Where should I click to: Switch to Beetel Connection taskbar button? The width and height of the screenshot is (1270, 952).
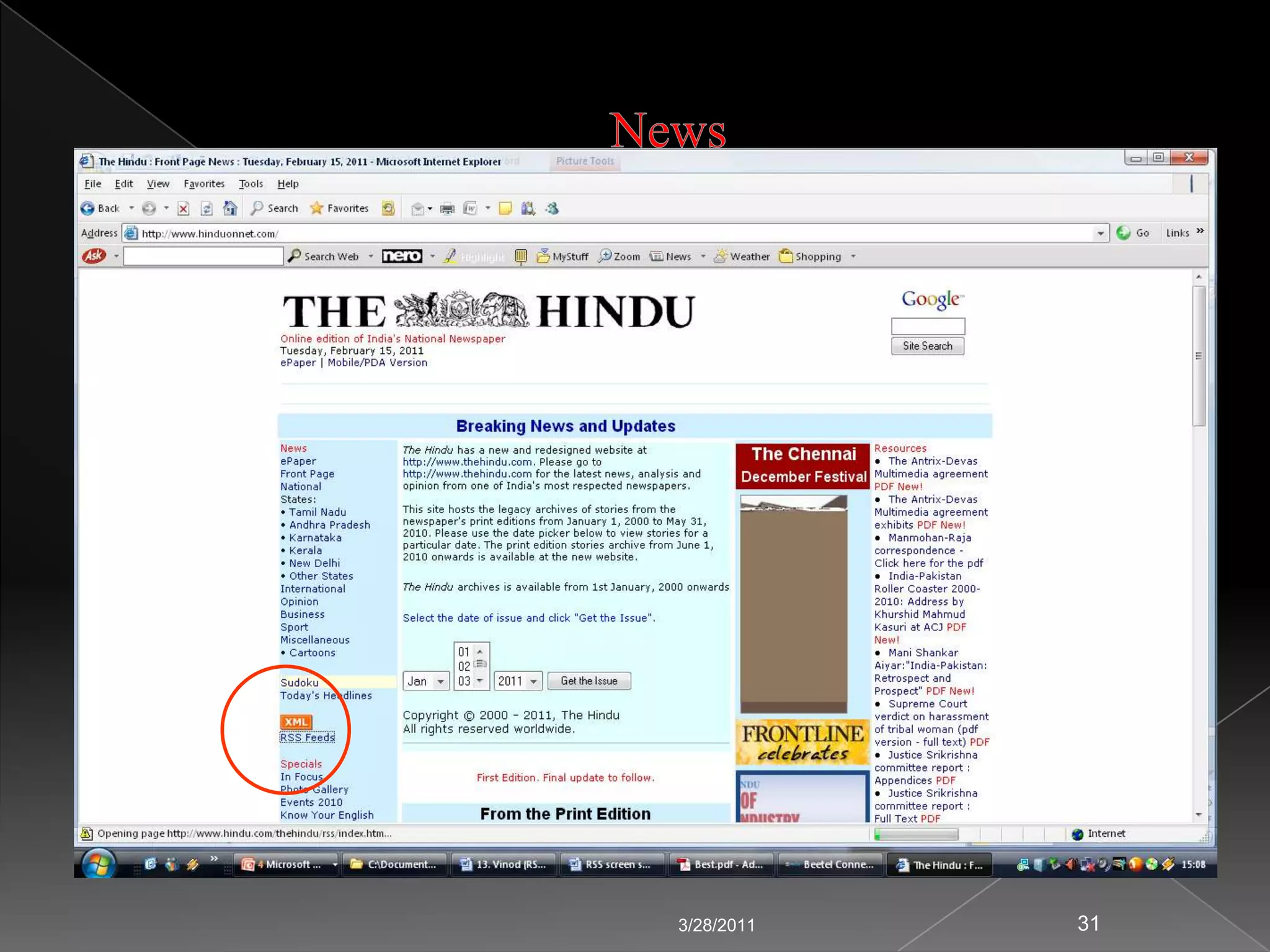click(x=831, y=864)
